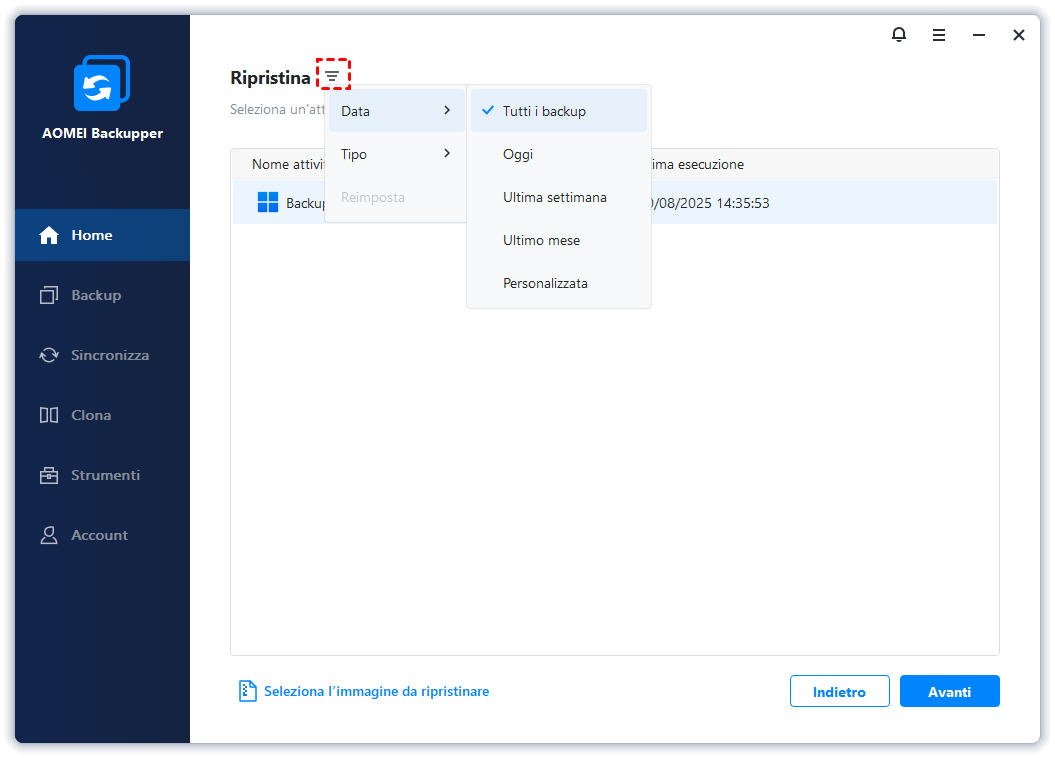Open the filter icon next to Ripristina
1055x758 pixels.
pyautogui.click(x=332, y=75)
